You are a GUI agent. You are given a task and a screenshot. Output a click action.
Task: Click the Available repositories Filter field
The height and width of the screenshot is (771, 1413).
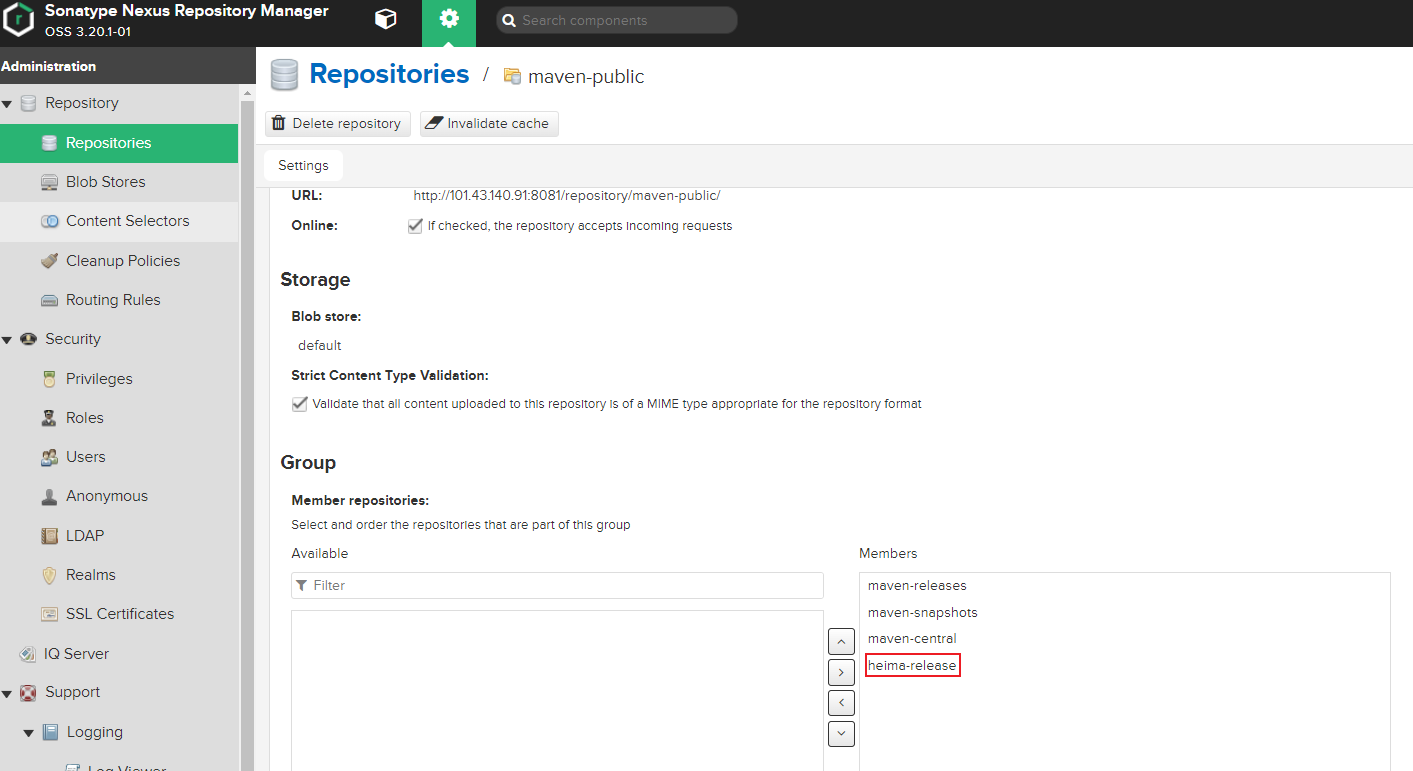[x=557, y=585]
